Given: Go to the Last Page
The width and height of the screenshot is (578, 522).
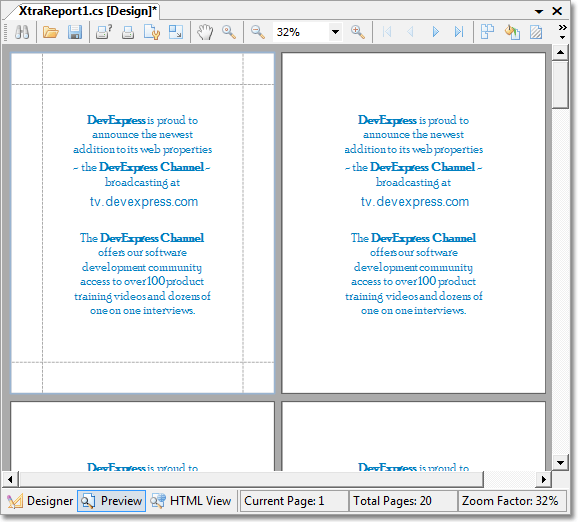Looking at the screenshot, I should point(459,32).
